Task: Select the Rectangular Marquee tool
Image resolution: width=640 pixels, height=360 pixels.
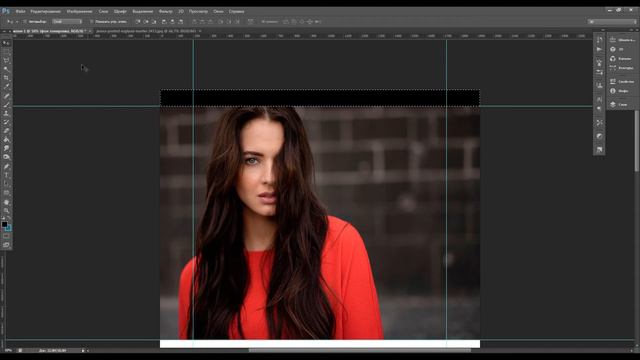Action: point(6,51)
